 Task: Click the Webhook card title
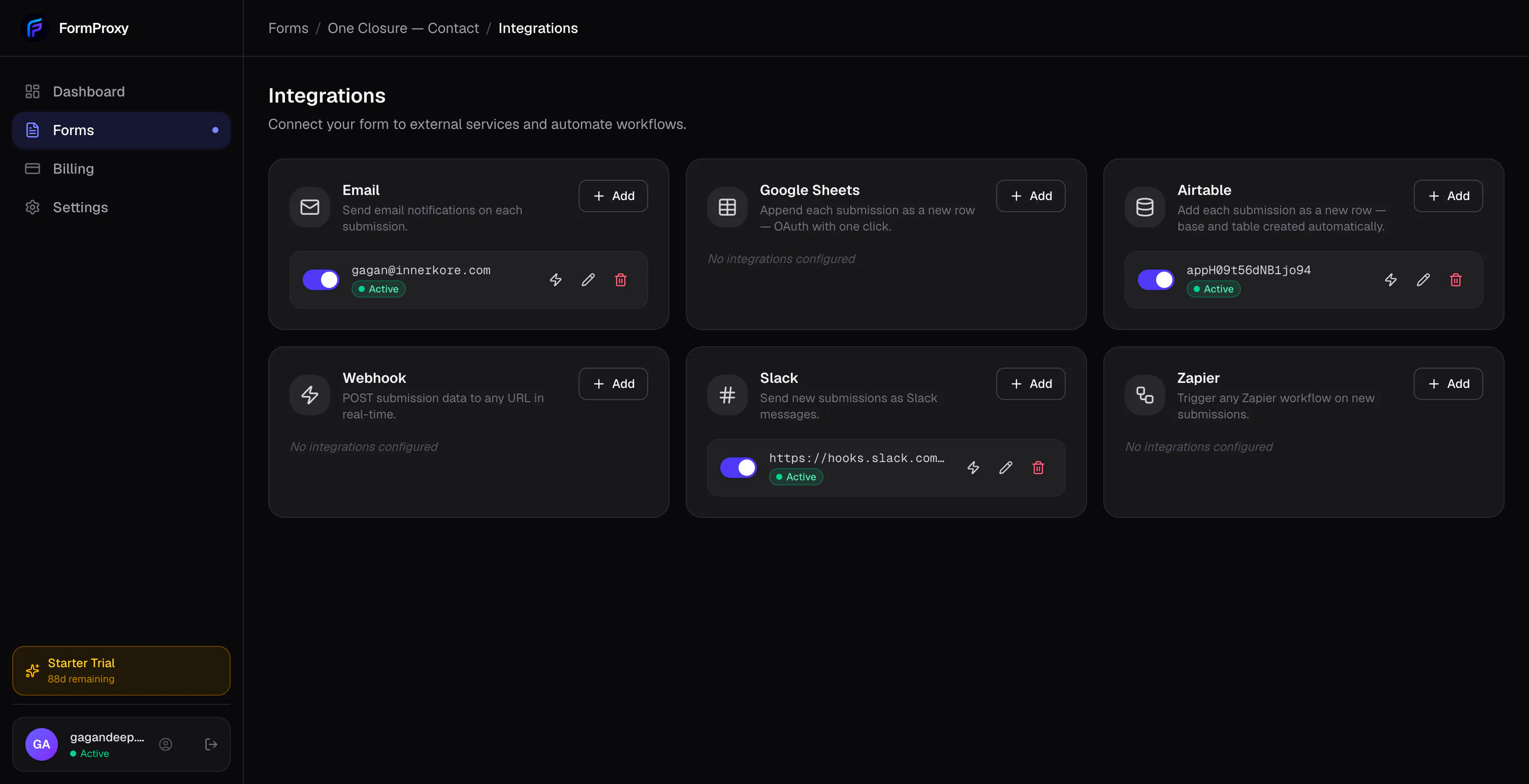coord(374,378)
